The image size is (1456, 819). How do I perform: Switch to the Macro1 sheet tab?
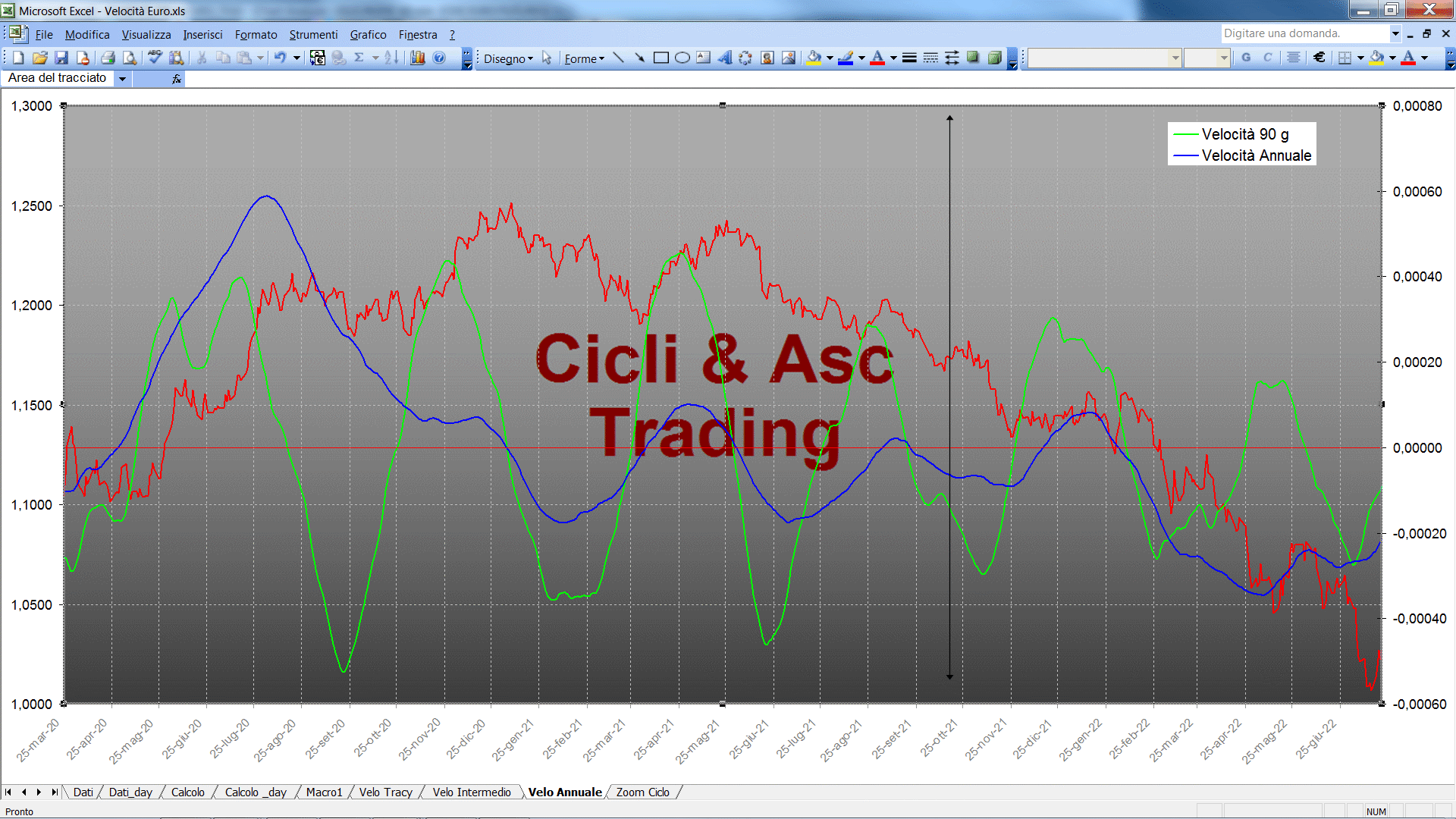click(324, 792)
